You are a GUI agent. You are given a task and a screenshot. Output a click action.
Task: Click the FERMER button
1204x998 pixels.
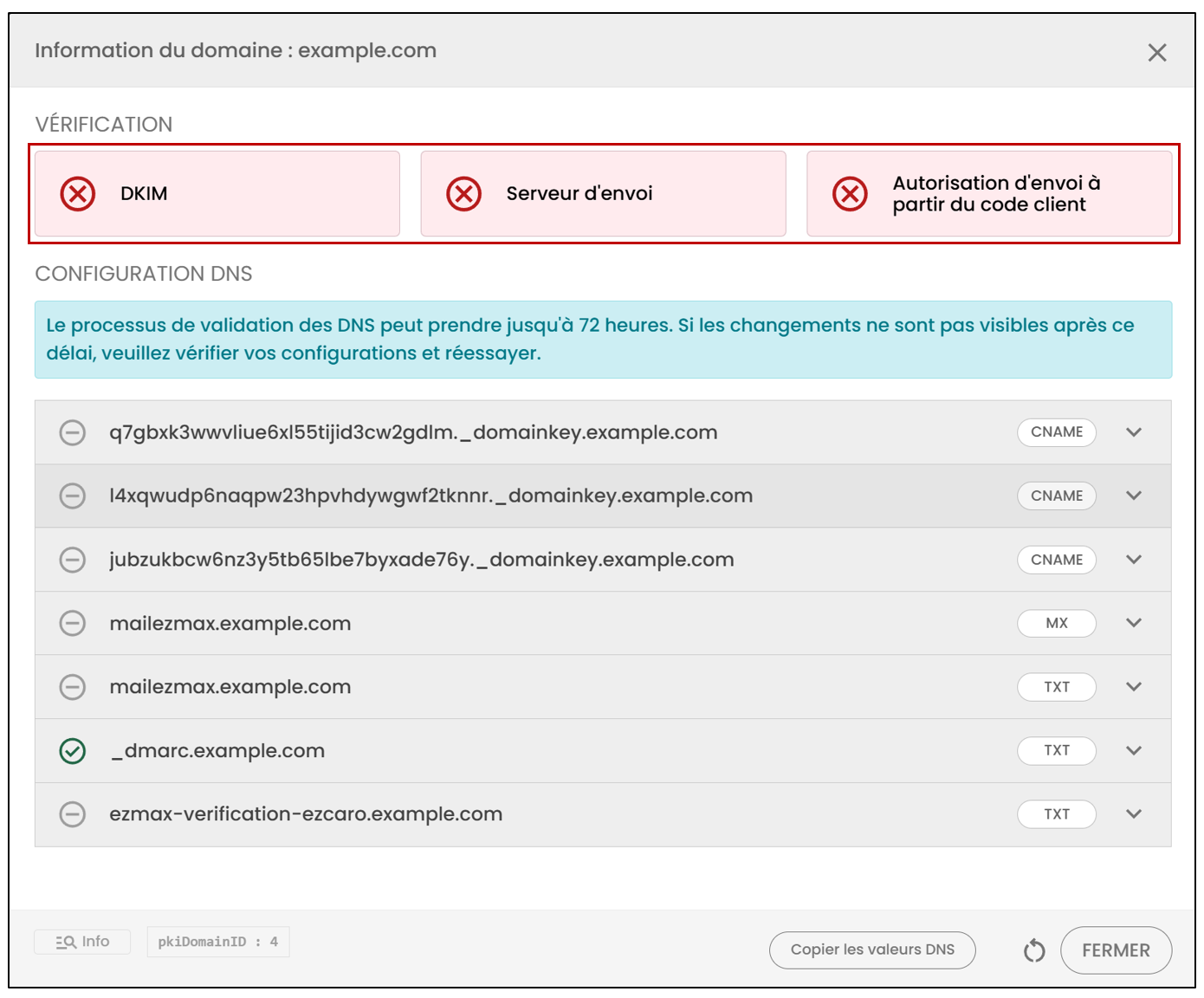(1116, 950)
